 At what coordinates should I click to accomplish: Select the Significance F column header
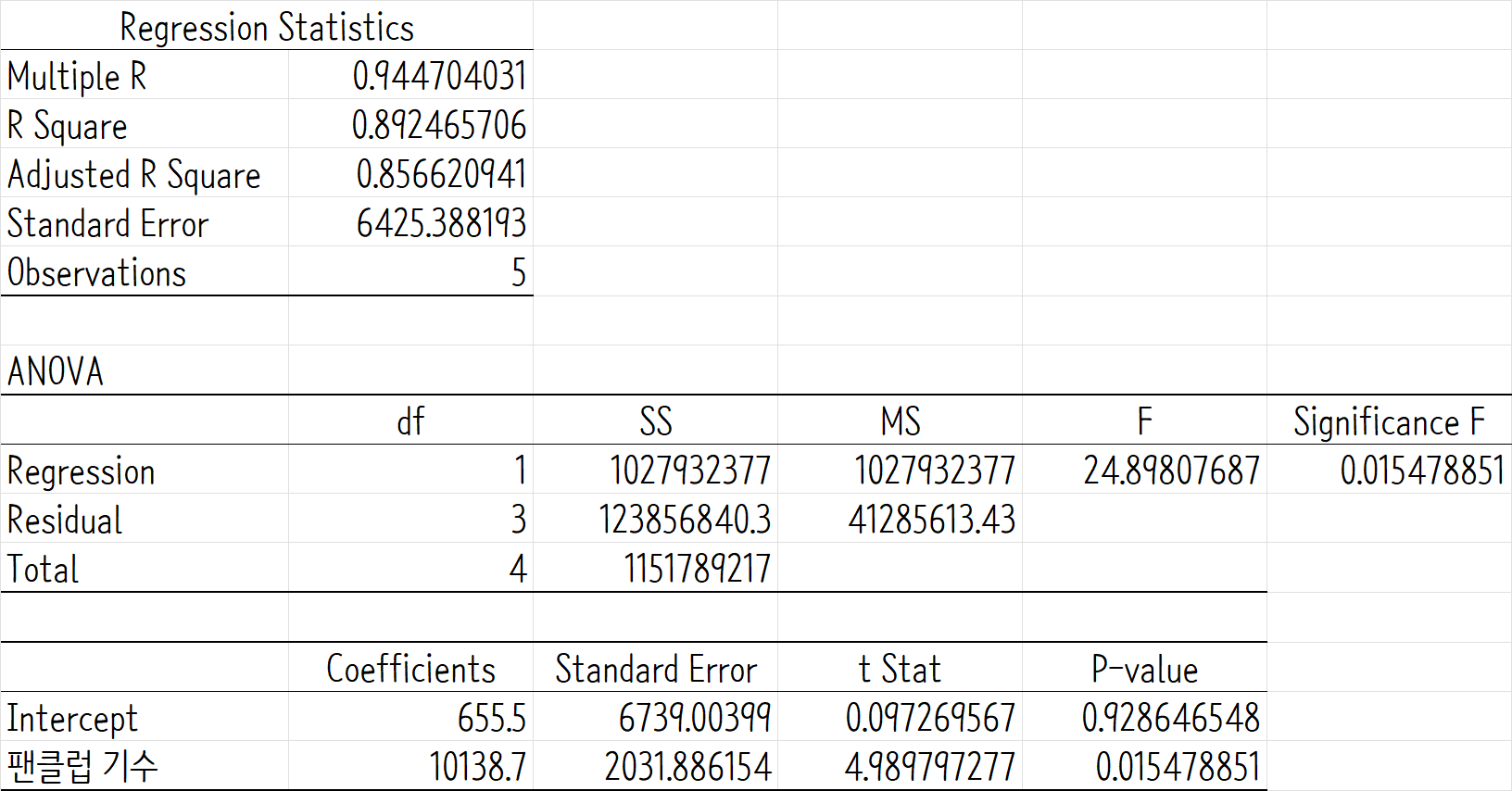[1390, 421]
